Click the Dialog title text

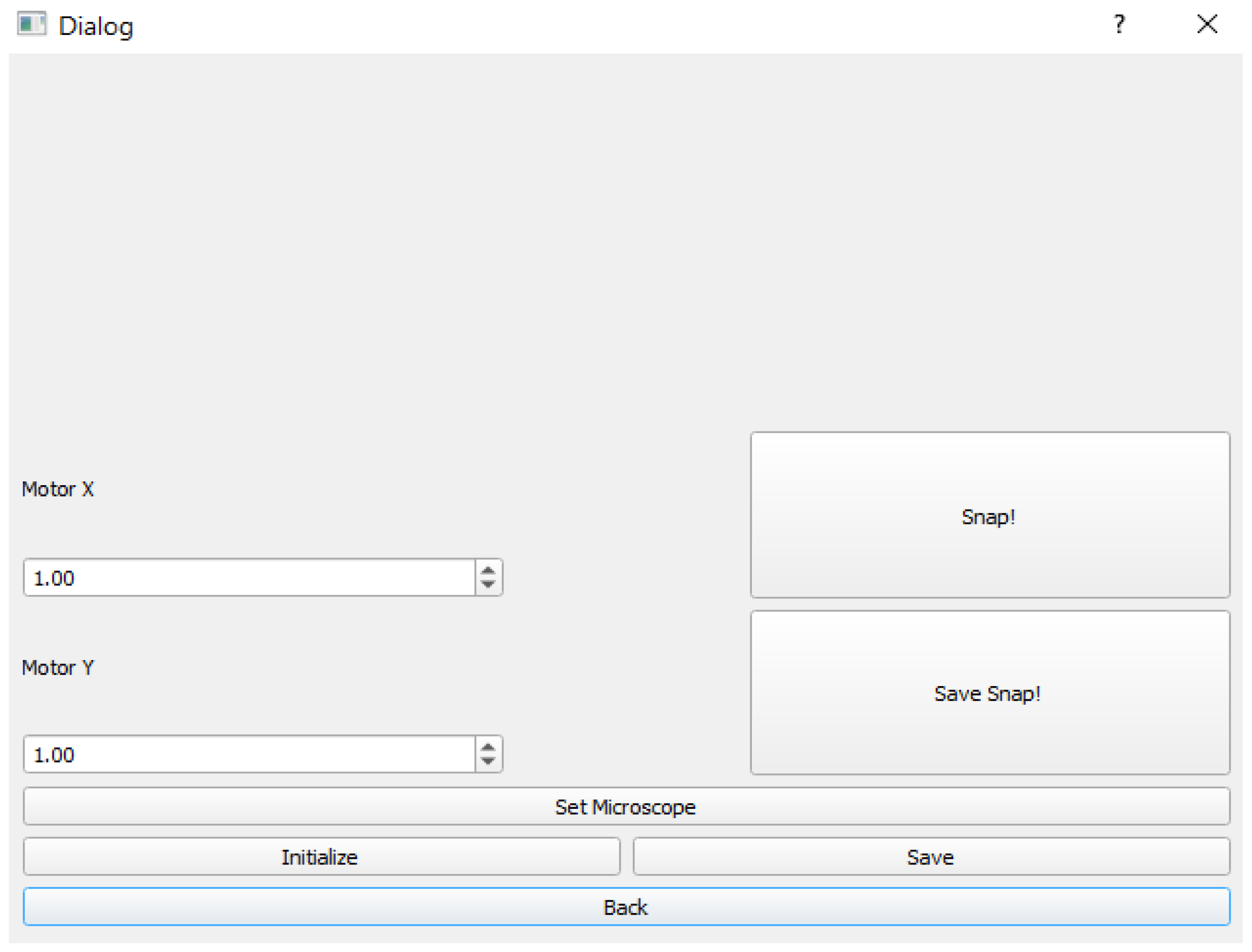[x=96, y=26]
